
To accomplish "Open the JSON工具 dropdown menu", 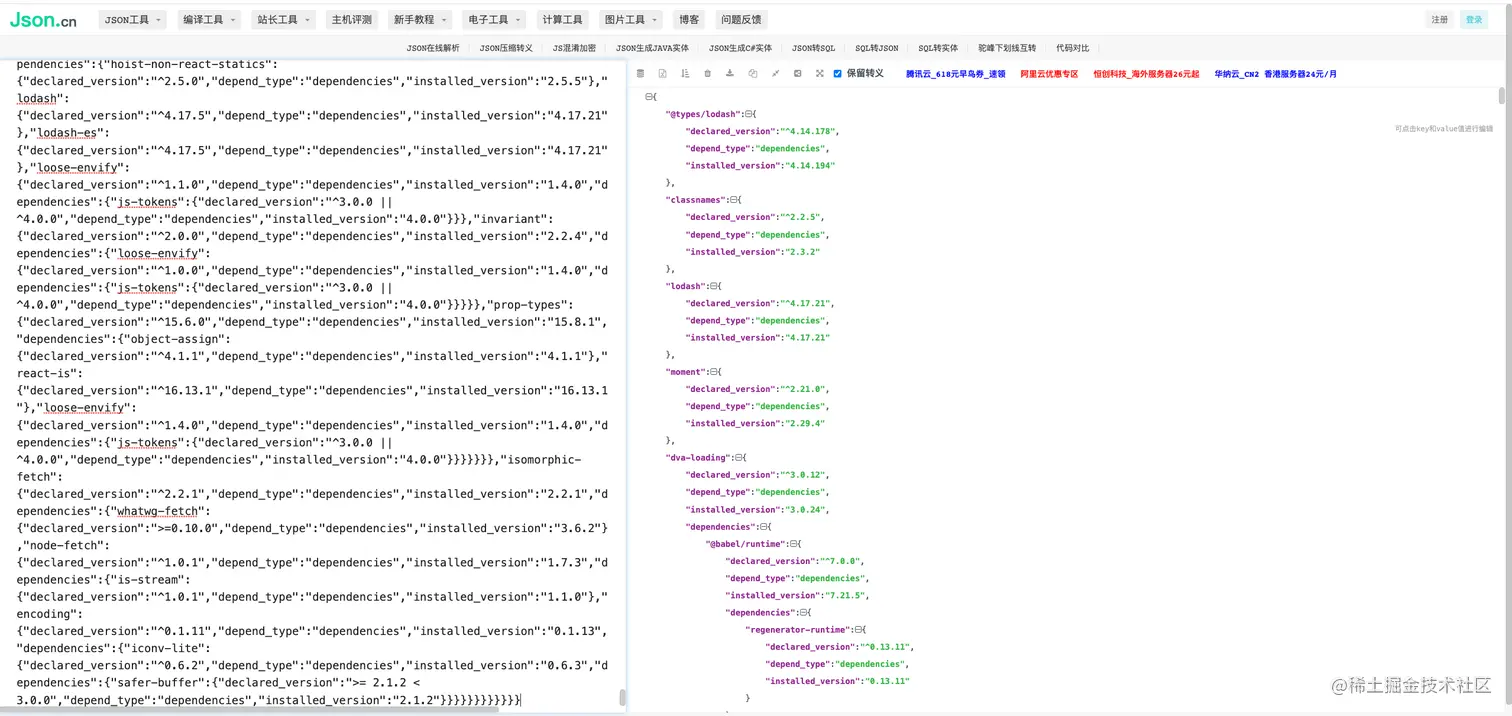I will coord(132,19).
